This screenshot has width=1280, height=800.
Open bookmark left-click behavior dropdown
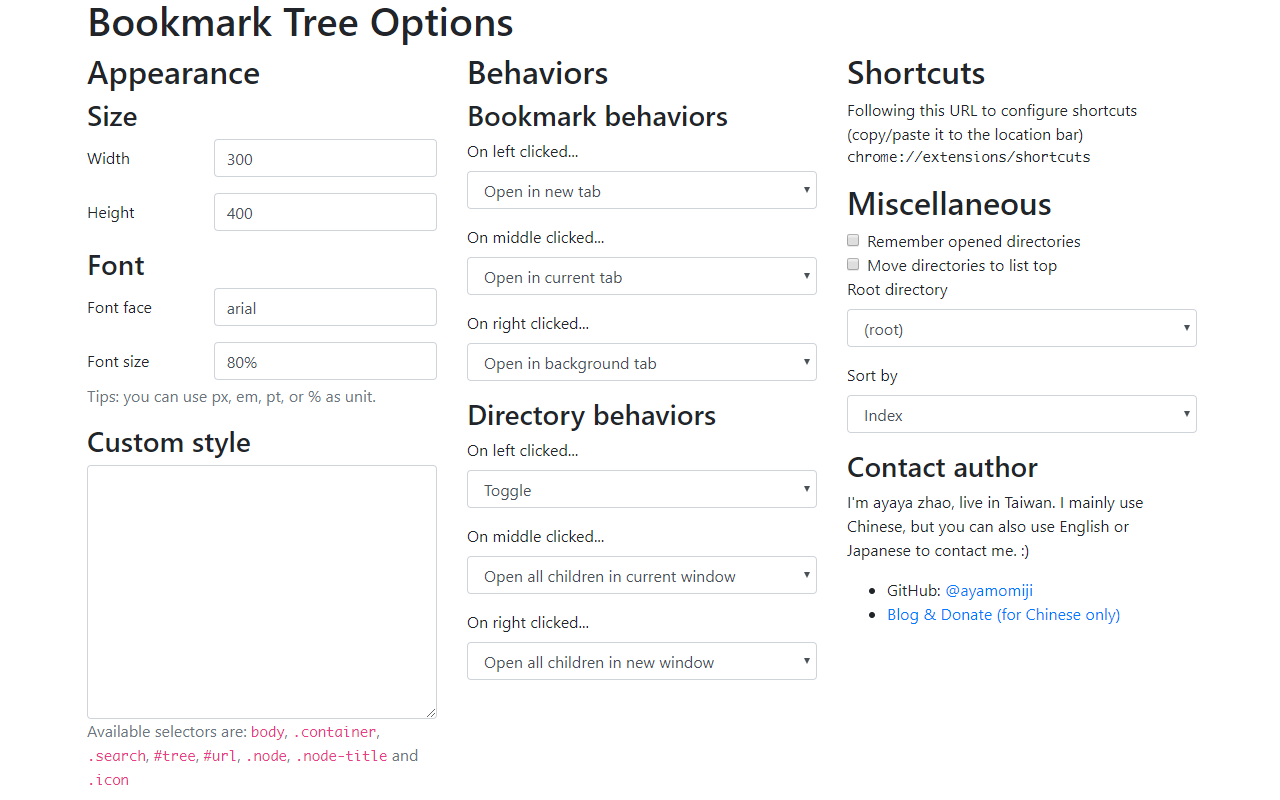coord(641,191)
